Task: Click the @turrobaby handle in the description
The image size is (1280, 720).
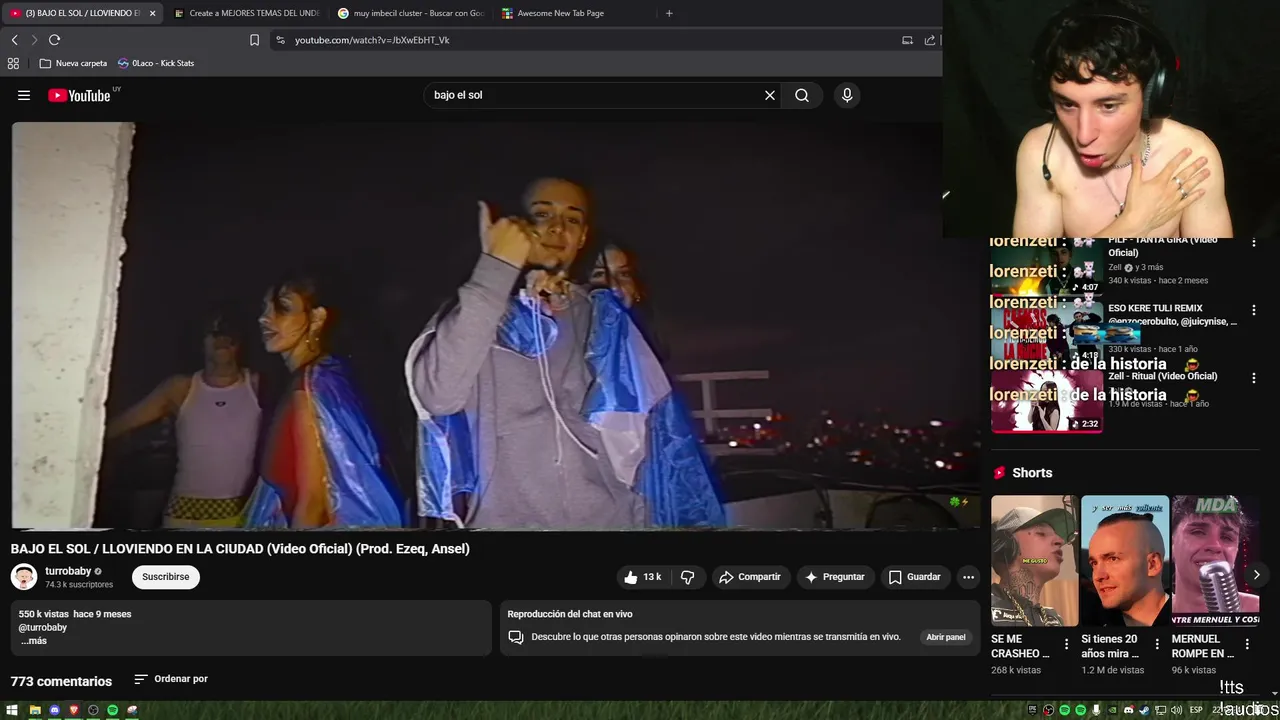Action: click(x=43, y=628)
